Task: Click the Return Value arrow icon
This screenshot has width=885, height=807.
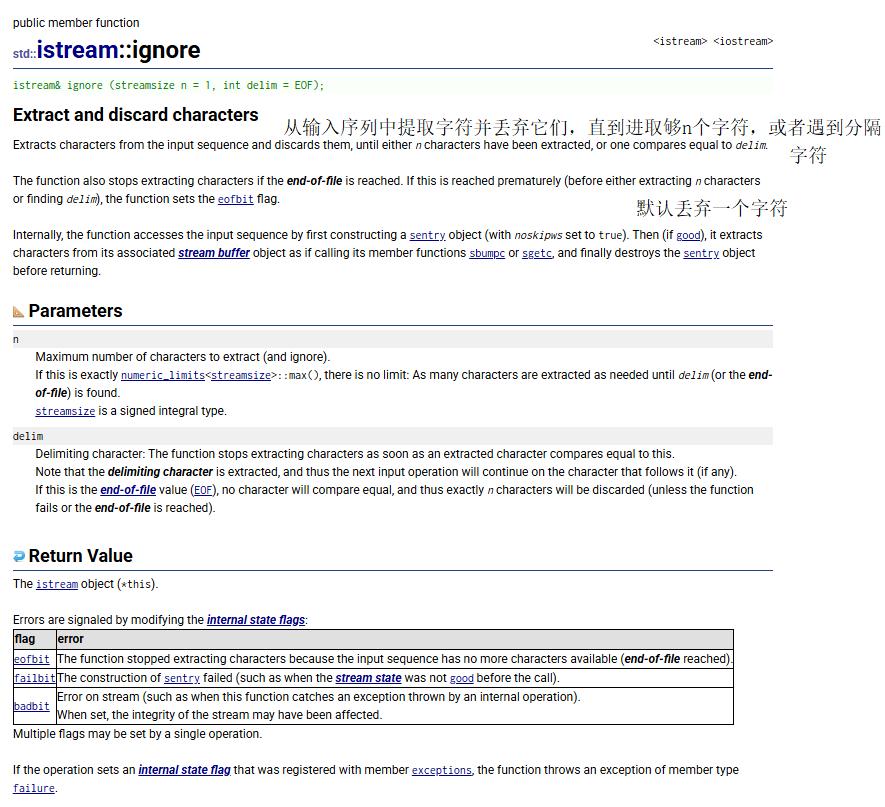Action: 19,556
